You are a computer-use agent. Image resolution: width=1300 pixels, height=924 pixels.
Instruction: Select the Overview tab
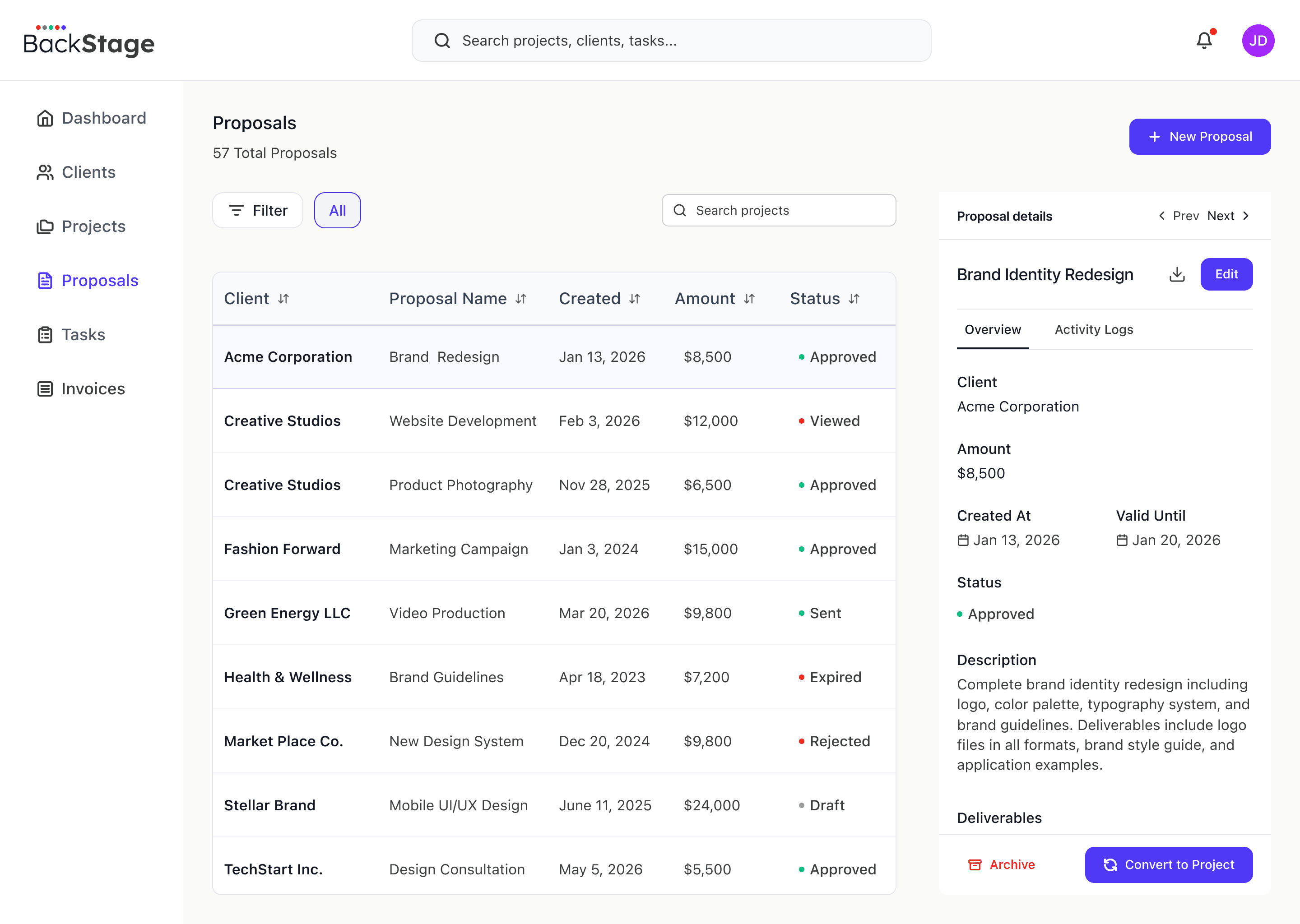[992, 329]
